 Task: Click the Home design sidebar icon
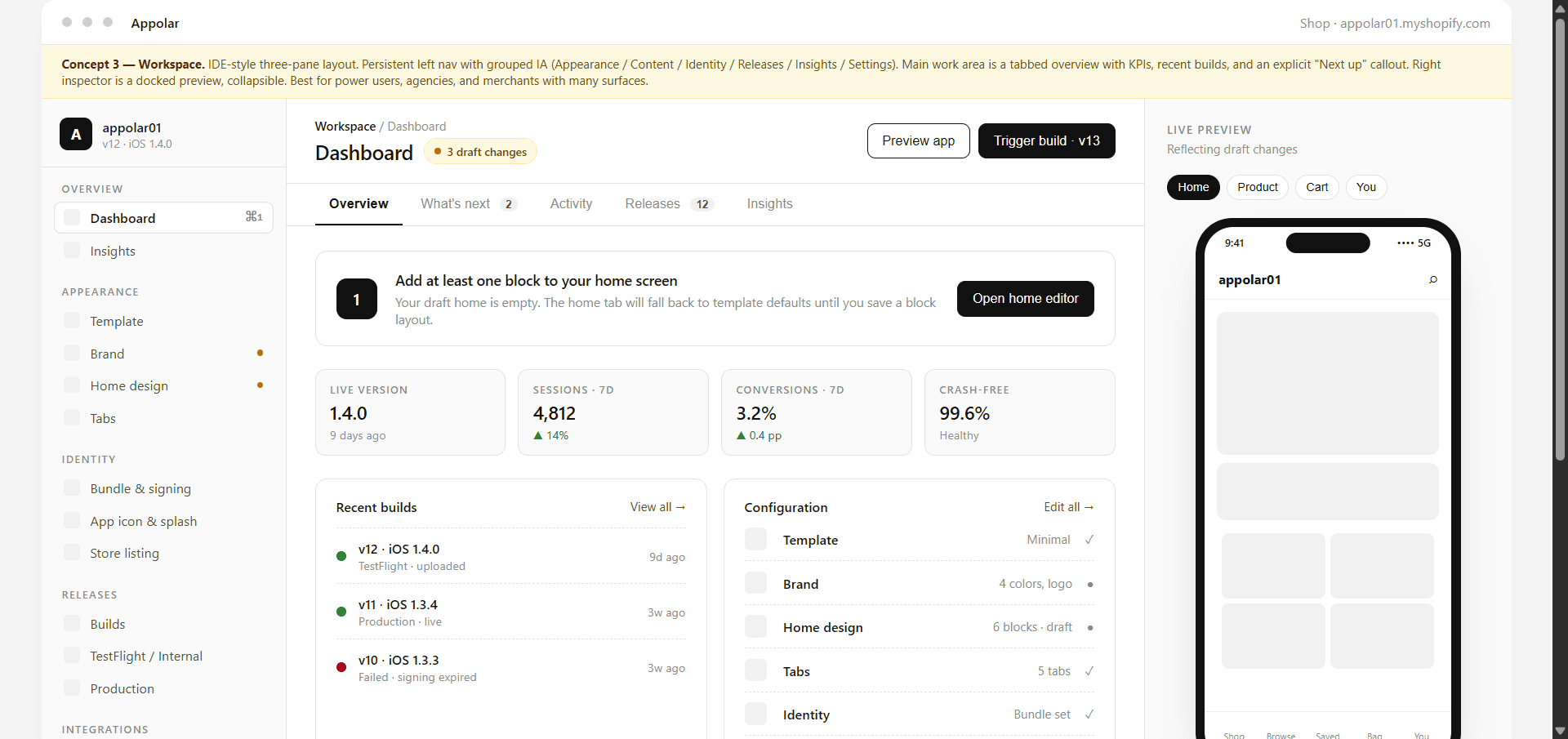72,385
